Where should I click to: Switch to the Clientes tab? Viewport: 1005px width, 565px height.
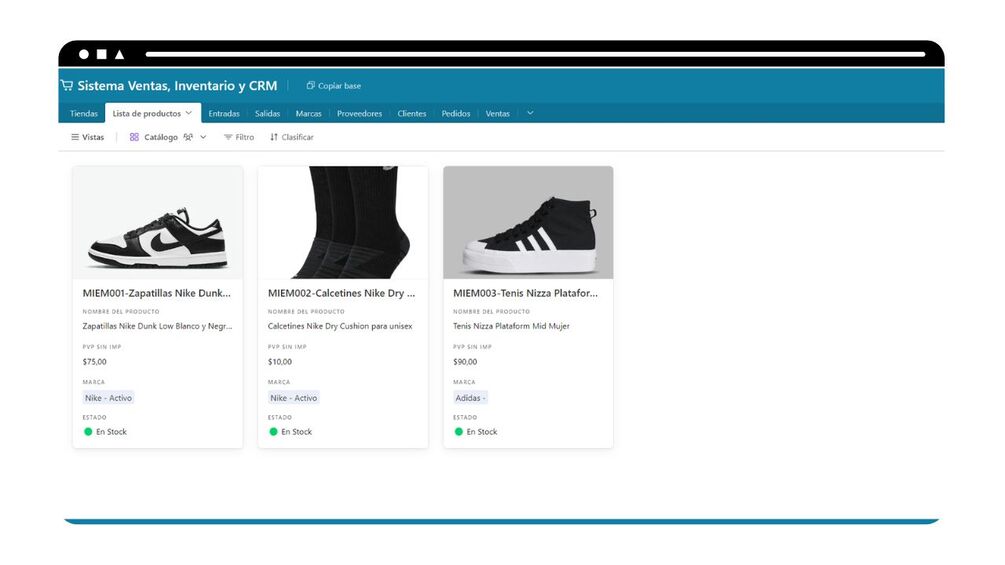point(411,113)
